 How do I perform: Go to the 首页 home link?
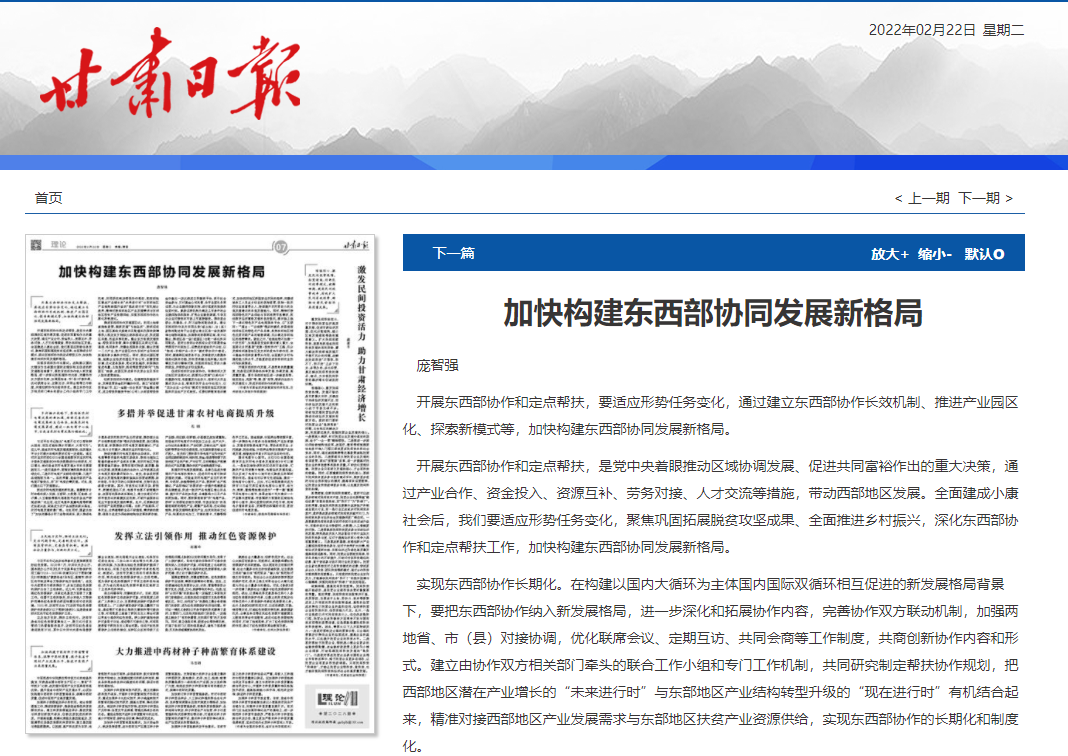point(48,198)
